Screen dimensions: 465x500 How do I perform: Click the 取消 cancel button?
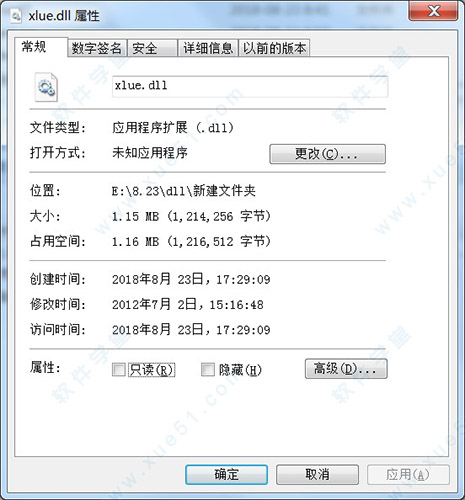(x=317, y=475)
